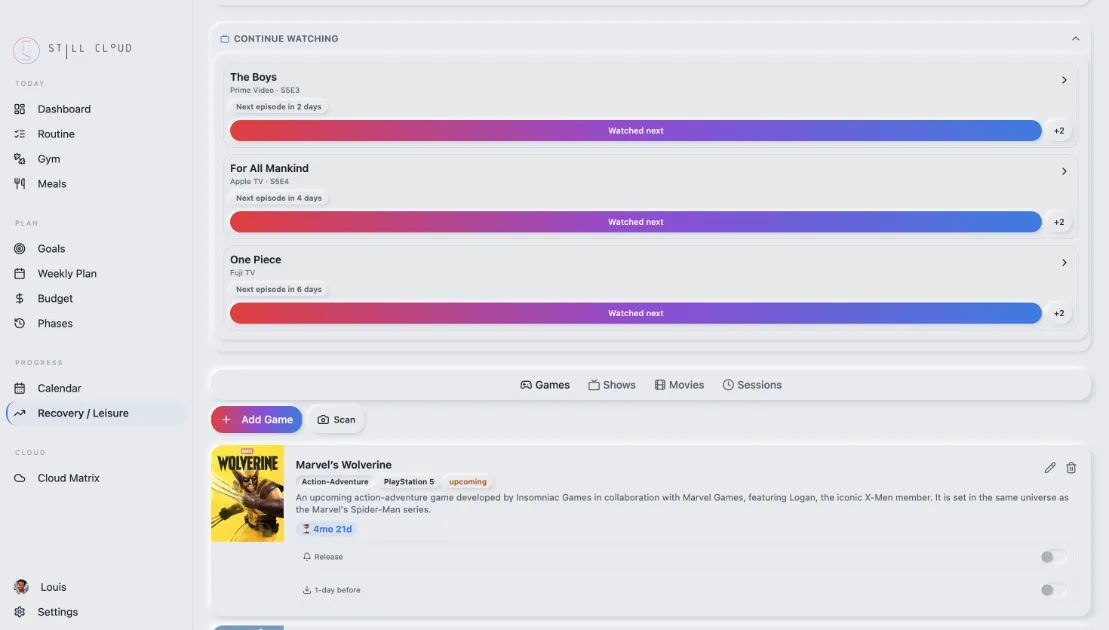Click the 4mo 21d countdown badge
1109x630 pixels.
327,529
